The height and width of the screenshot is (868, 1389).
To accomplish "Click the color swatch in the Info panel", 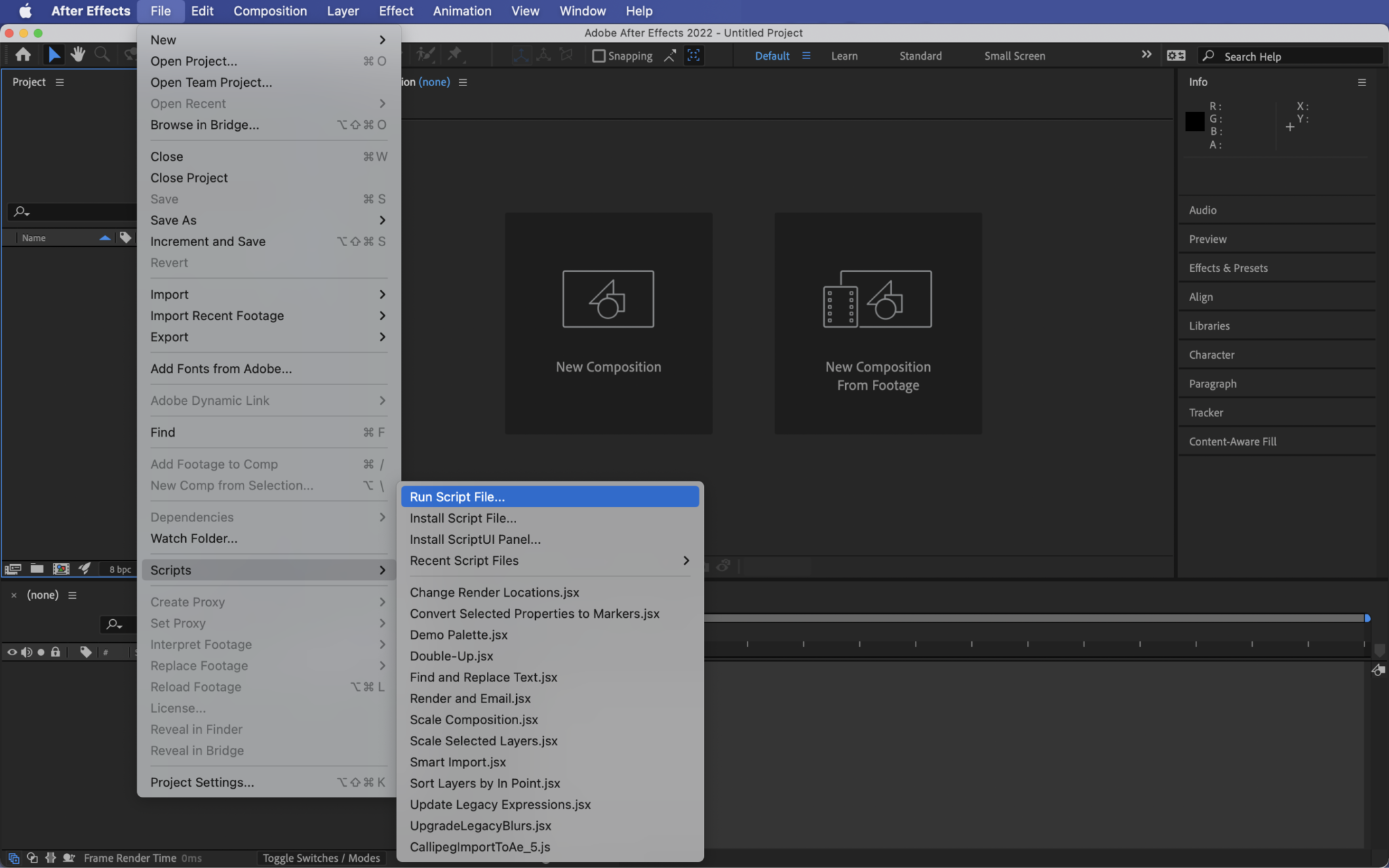I will tap(1194, 121).
